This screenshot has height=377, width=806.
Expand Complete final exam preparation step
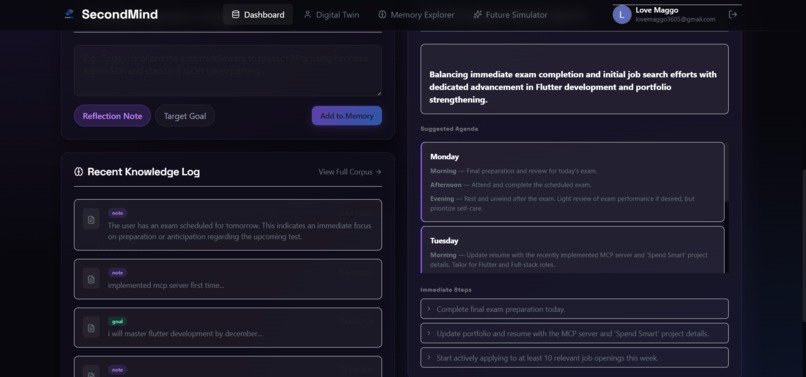click(574, 309)
